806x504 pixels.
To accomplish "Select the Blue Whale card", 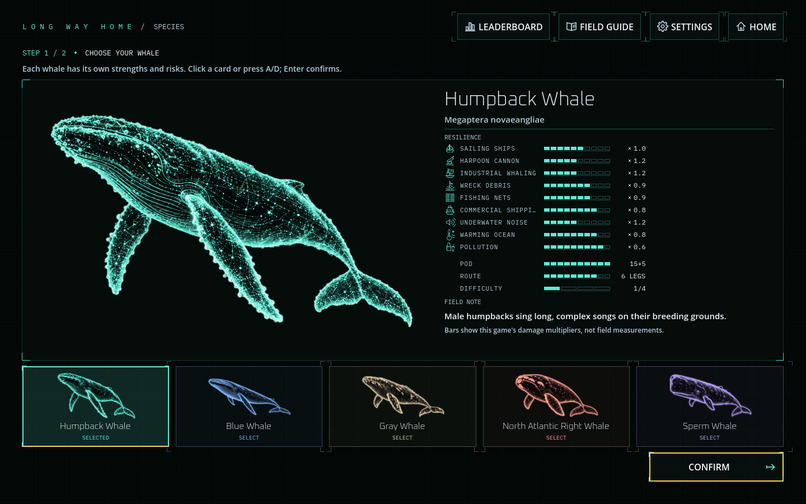I will click(249, 406).
